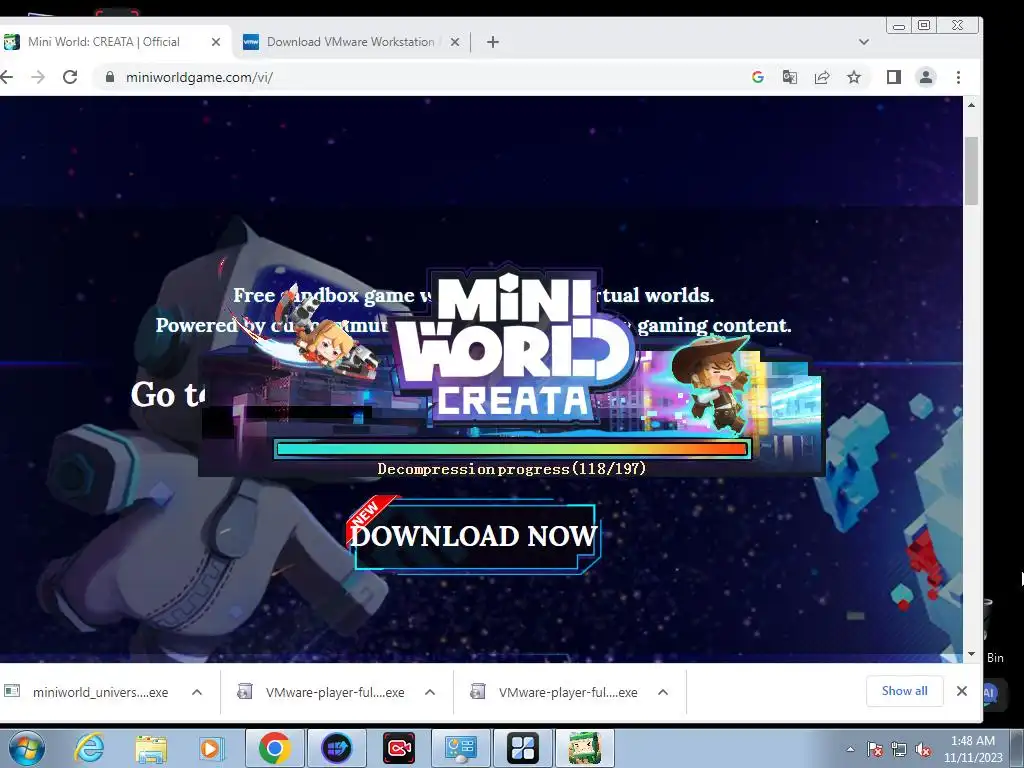Expand options for first VMware-player download
Image resolution: width=1024 pixels, height=768 pixels.
click(430, 692)
